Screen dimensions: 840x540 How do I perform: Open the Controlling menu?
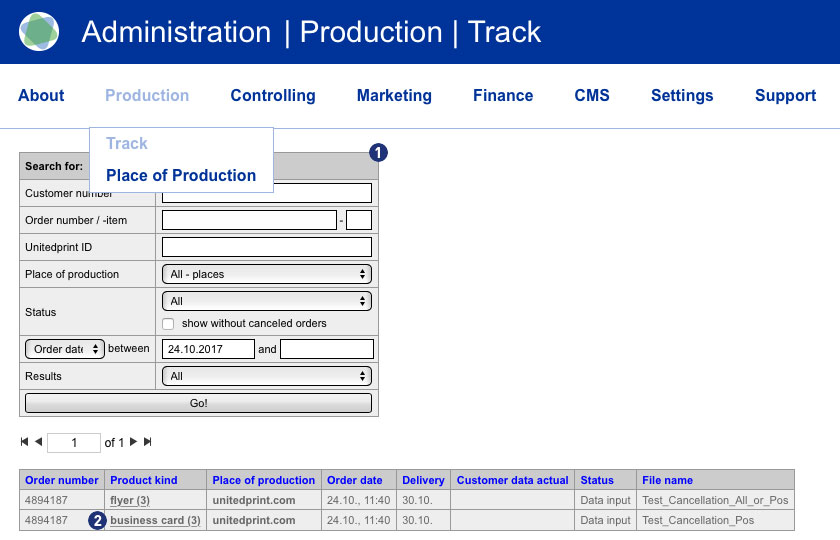[x=272, y=96]
